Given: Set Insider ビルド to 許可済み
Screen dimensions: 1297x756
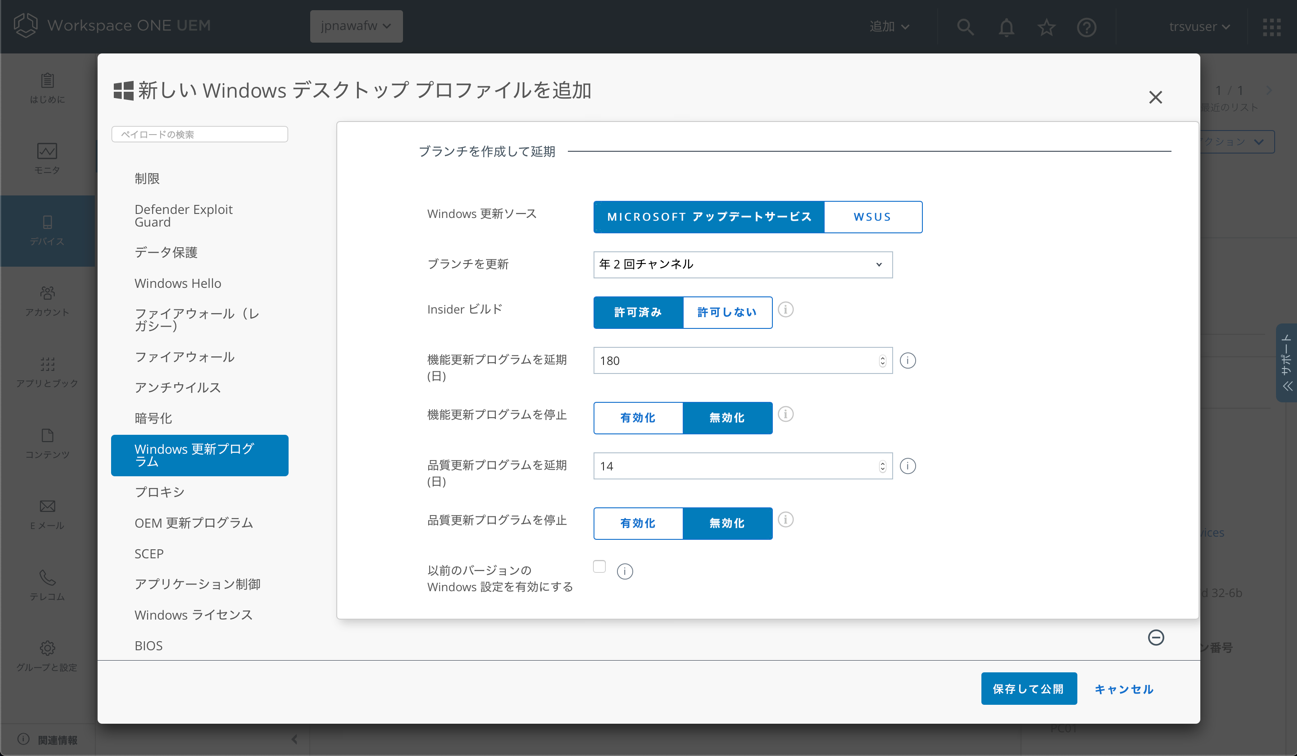Looking at the screenshot, I should [x=638, y=312].
